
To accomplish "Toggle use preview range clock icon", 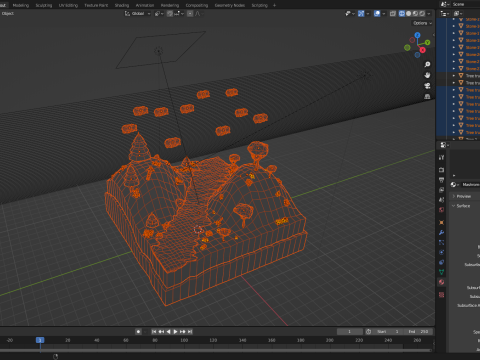I will [x=368, y=332].
